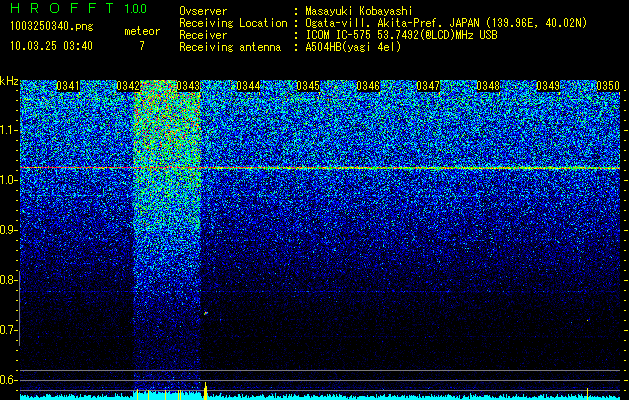Click the 1.1 kHz axis label

[9, 130]
